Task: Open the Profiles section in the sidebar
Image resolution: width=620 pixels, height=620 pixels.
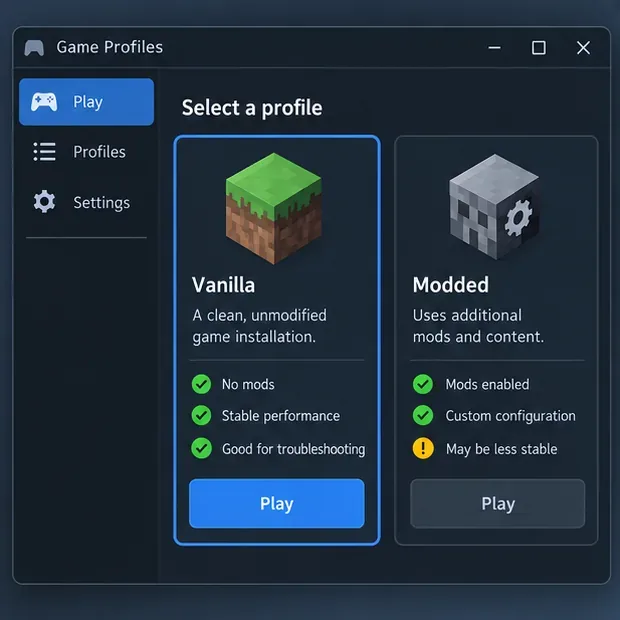Action: 86,152
